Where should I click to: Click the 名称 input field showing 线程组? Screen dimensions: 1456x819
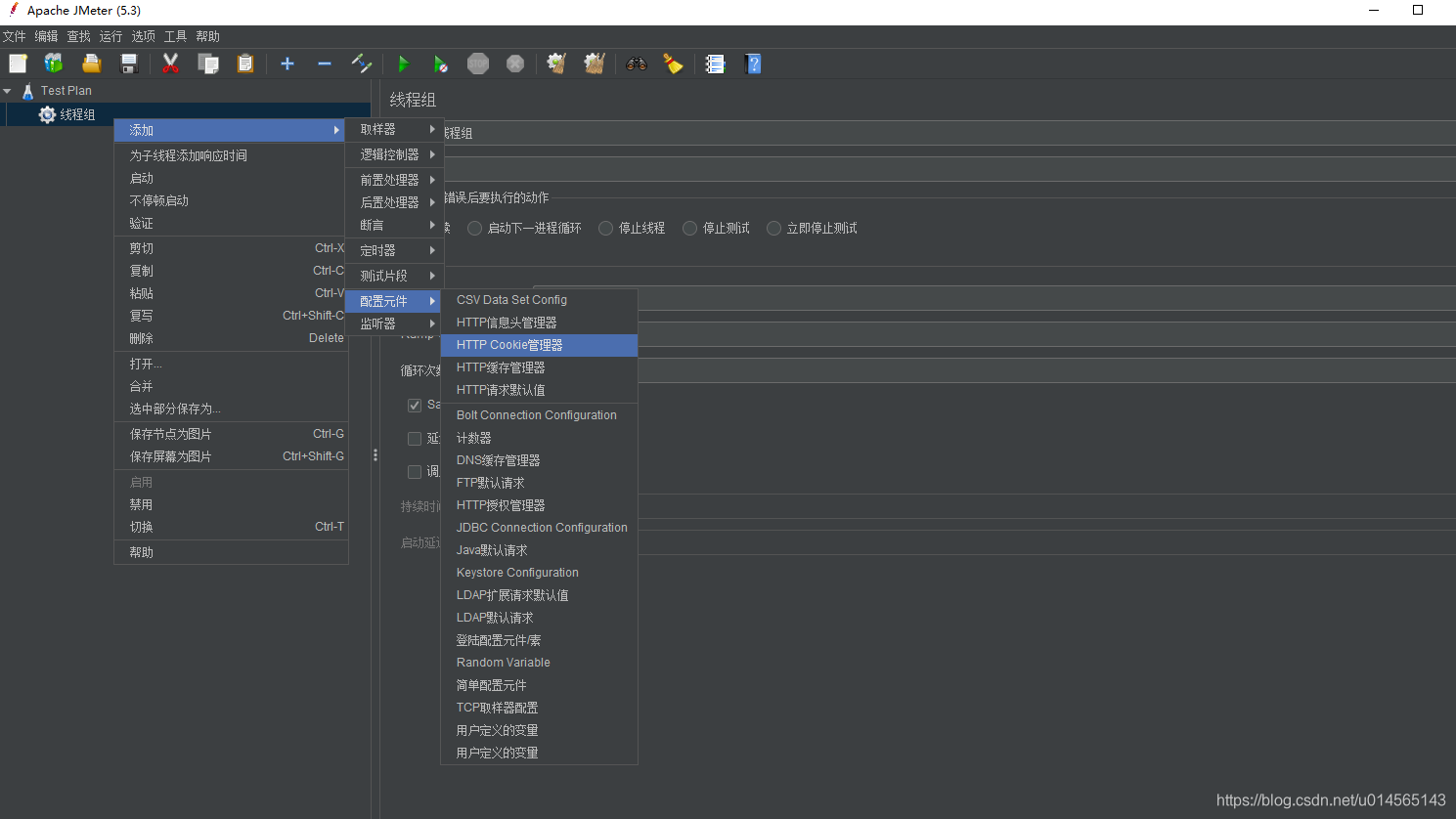click(949, 133)
